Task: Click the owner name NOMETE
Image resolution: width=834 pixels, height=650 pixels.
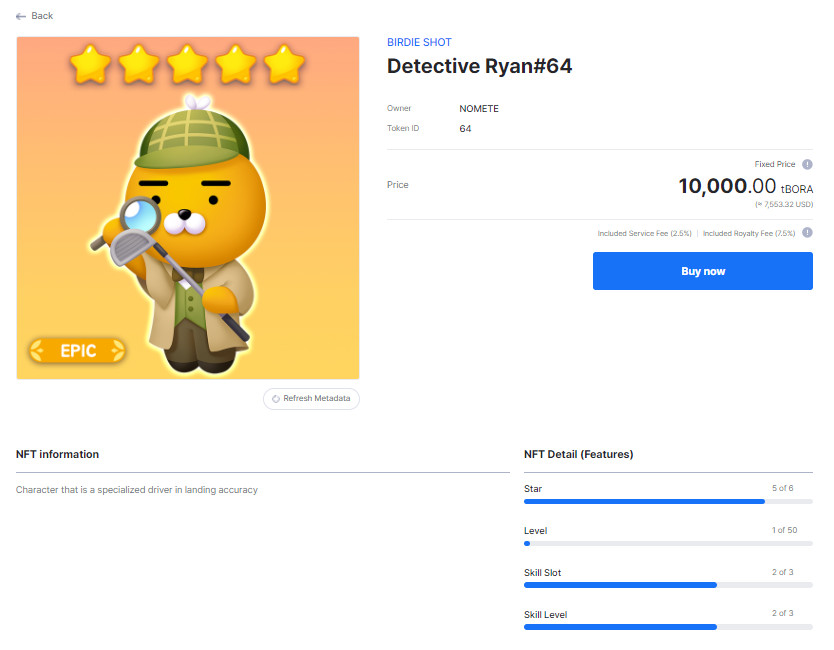Action: click(479, 109)
